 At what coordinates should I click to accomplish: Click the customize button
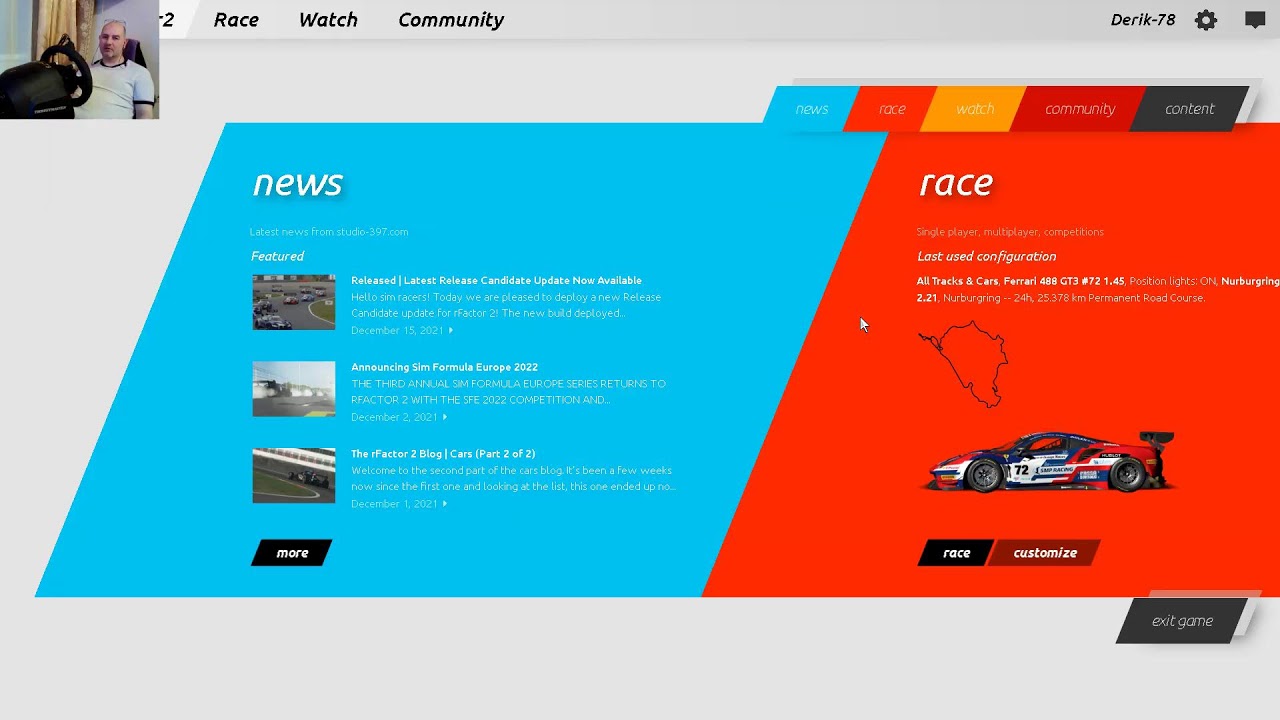click(1045, 553)
